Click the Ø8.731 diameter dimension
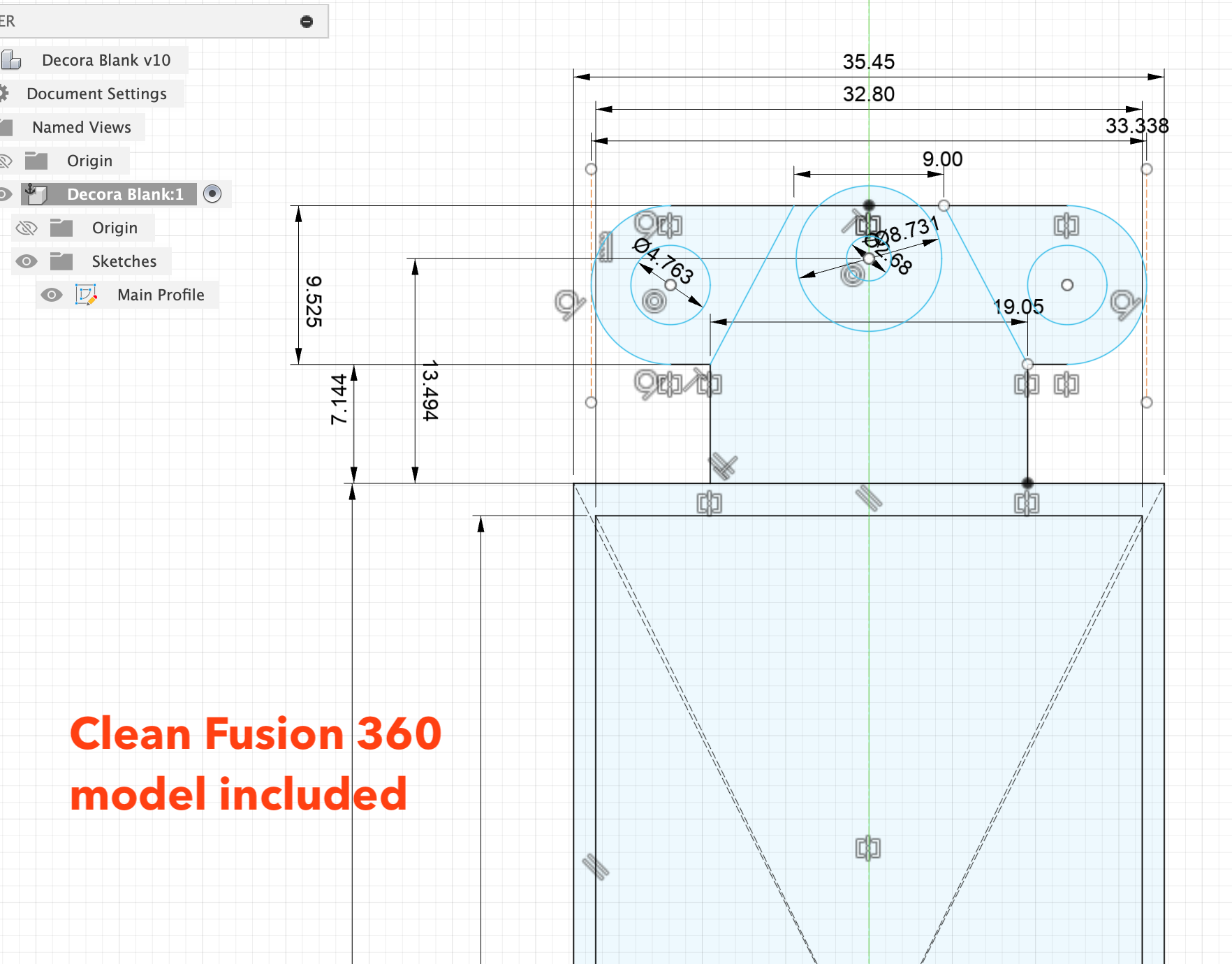The image size is (1232, 964). pos(906,231)
